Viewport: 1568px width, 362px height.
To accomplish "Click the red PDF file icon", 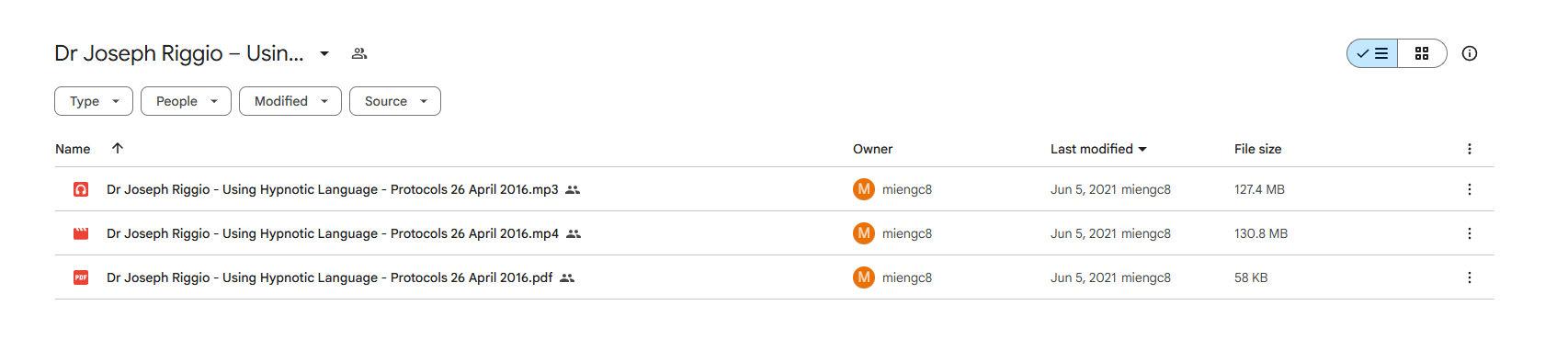I will coord(81,277).
